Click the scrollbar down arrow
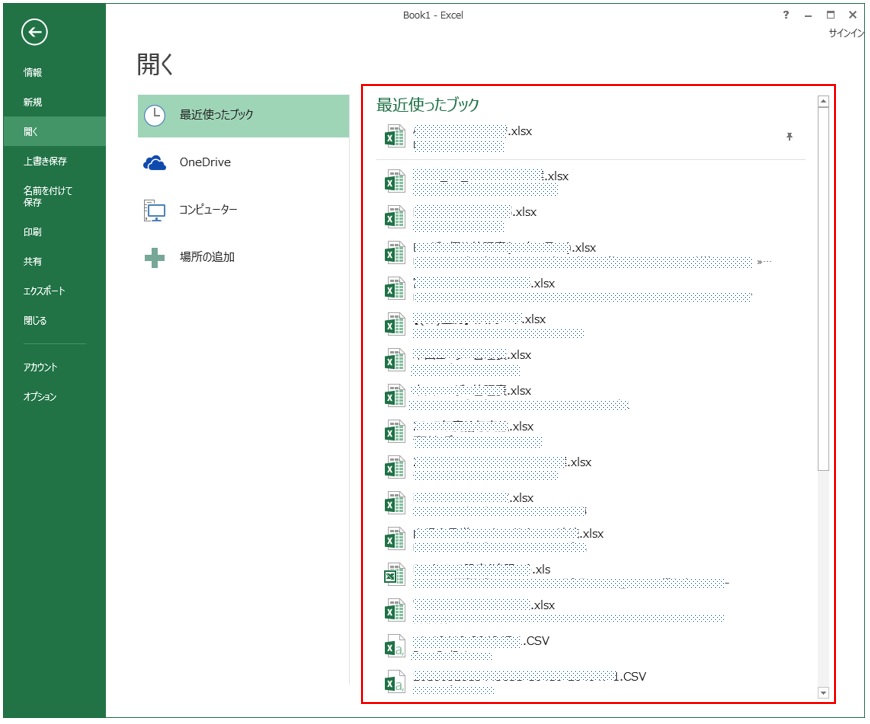This screenshot has height=724, width=870. tap(822, 694)
